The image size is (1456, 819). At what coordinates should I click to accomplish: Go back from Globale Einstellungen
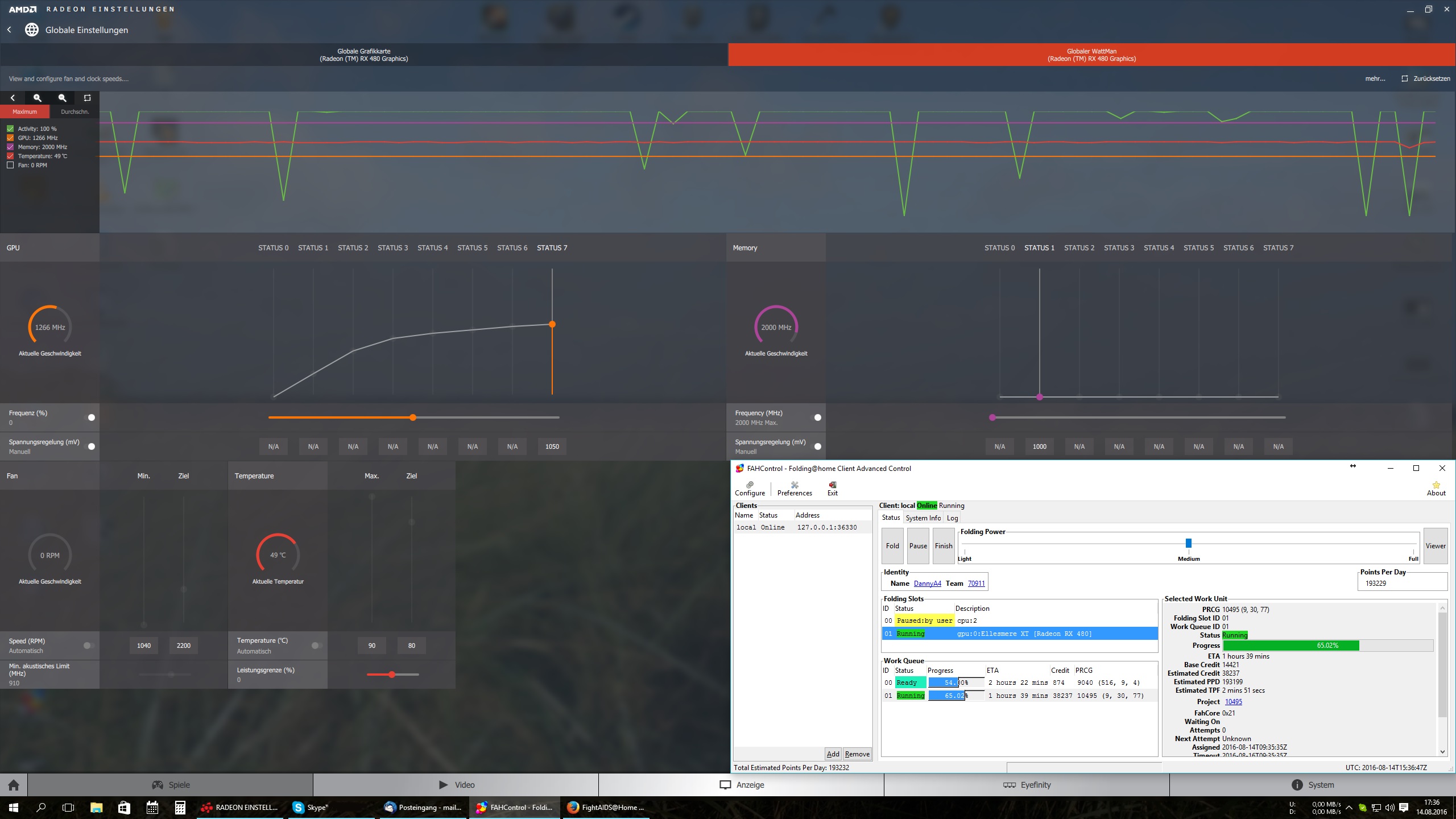click(10, 30)
